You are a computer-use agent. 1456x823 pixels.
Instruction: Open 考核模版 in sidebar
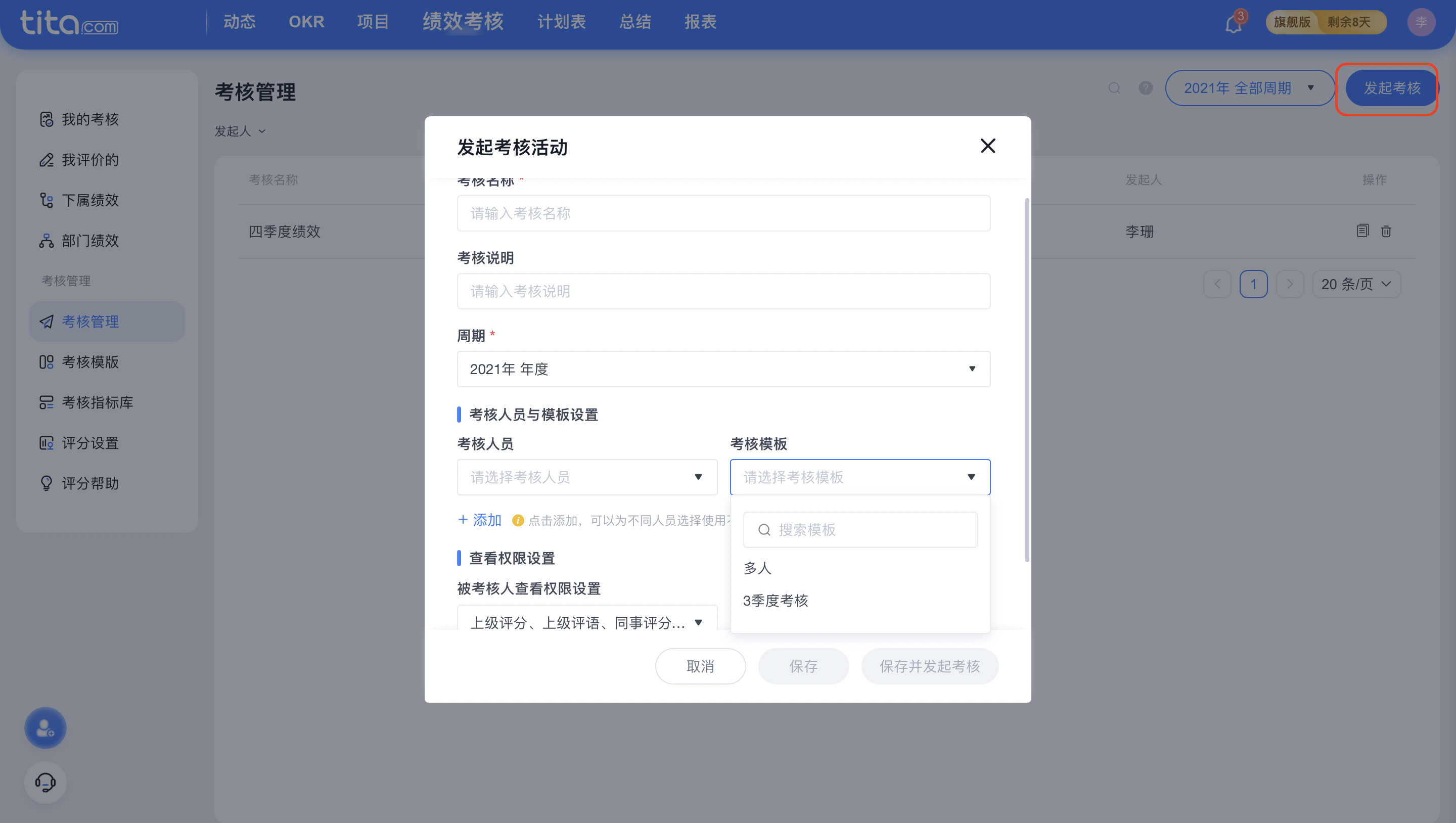point(107,362)
